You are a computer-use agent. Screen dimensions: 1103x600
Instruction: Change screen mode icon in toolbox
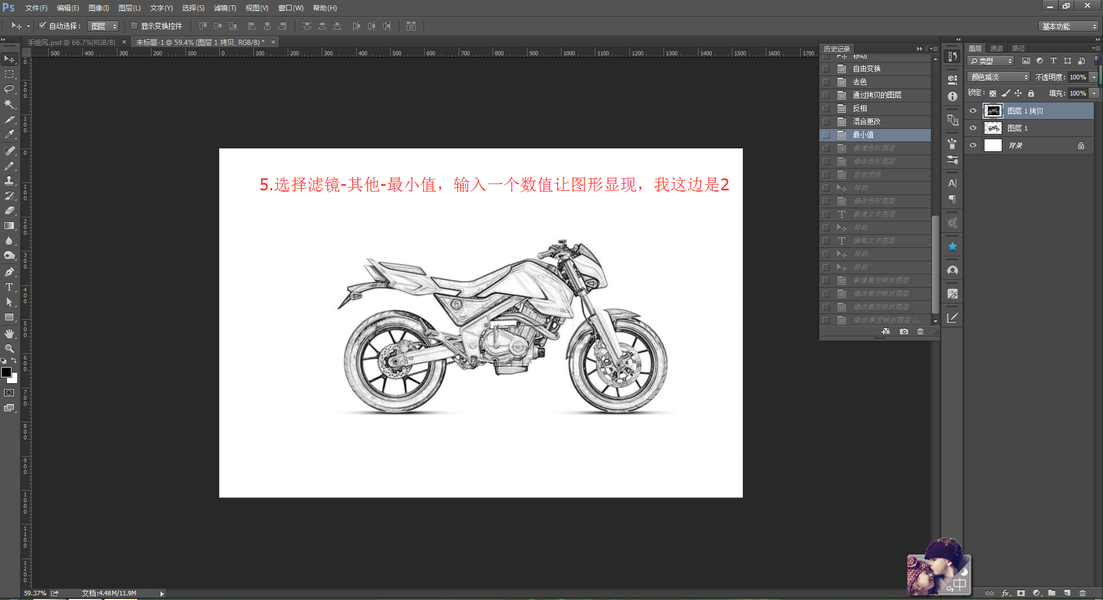pos(9,407)
